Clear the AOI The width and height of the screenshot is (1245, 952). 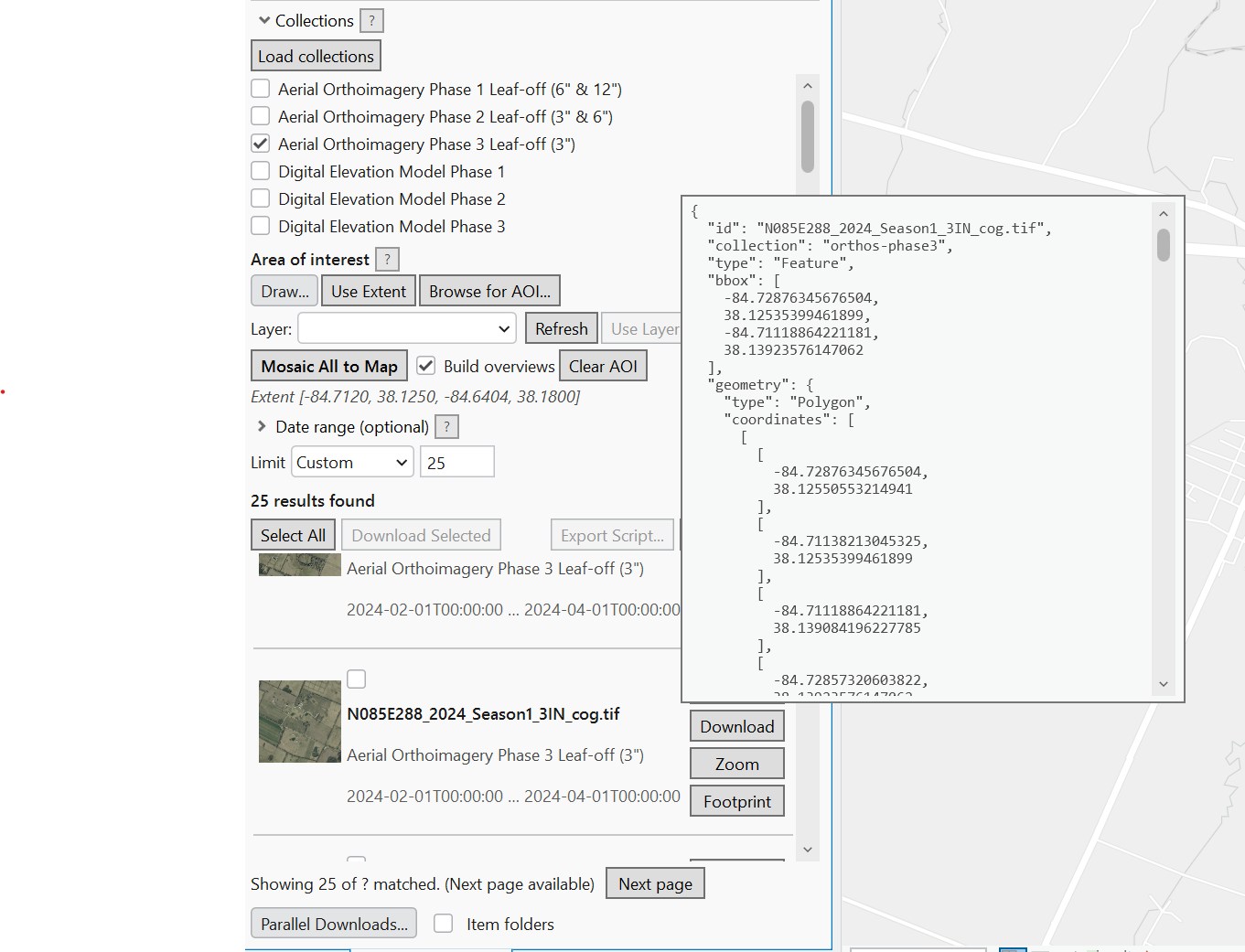[x=603, y=366]
